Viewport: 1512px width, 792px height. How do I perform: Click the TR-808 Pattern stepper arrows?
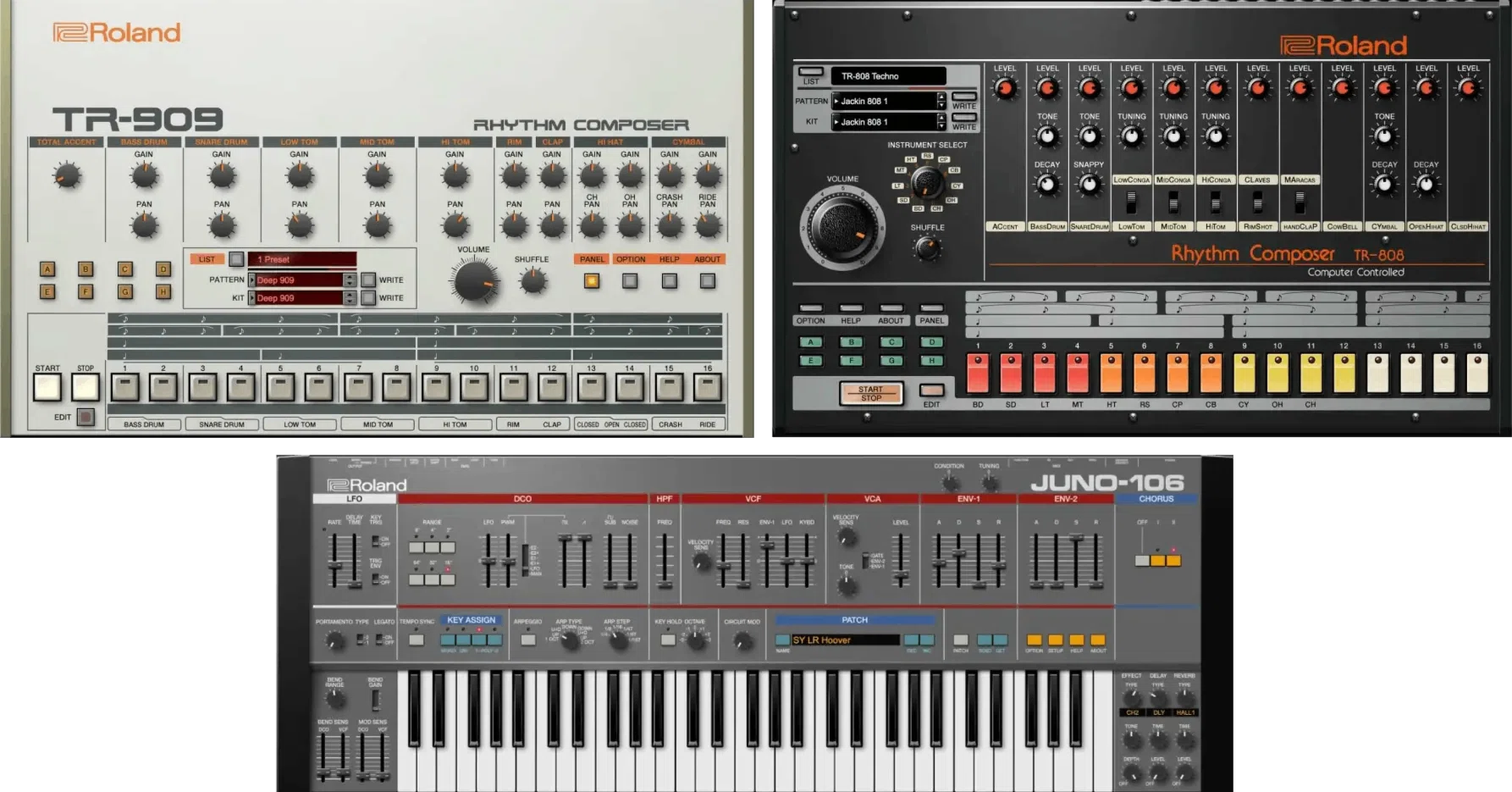click(941, 101)
